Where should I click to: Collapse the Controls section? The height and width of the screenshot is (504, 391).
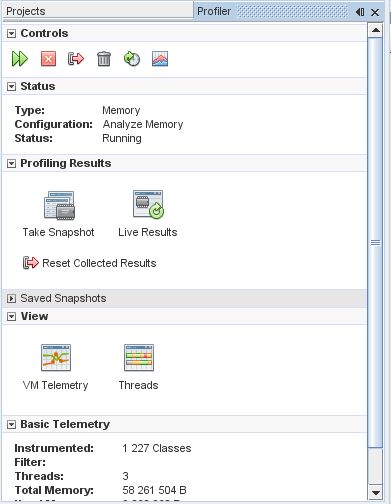(x=11, y=33)
